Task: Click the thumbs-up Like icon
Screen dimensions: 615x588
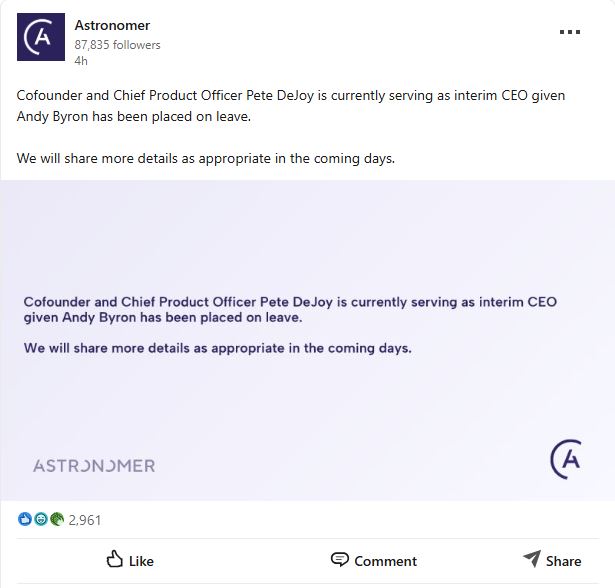Action: (114, 560)
